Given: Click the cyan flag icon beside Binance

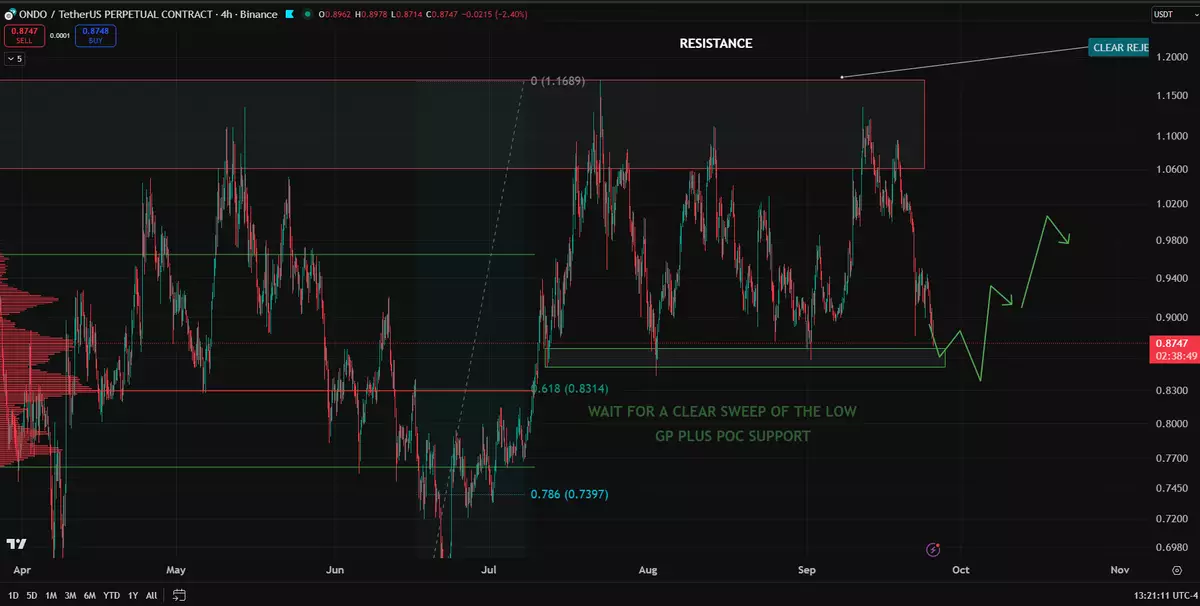Looking at the screenshot, I should pyautogui.click(x=289, y=15).
